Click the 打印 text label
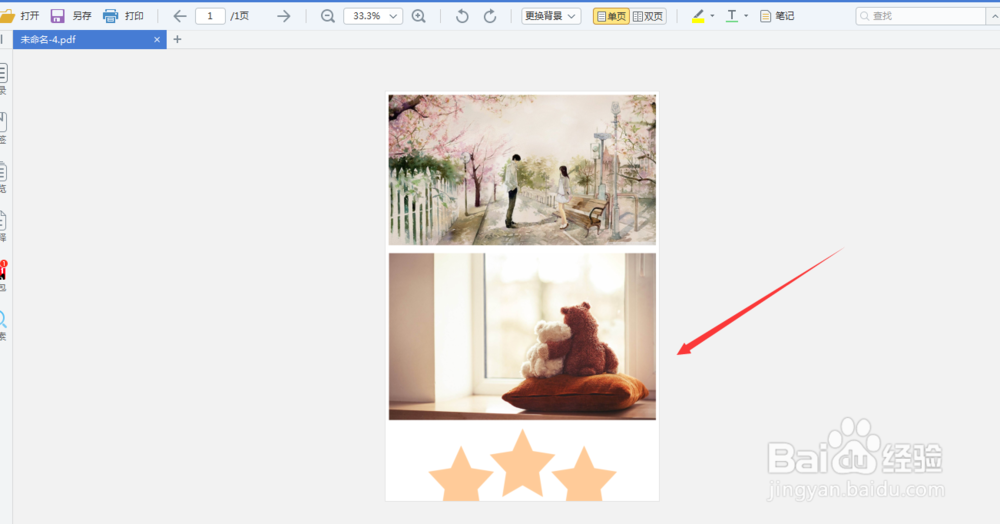Image resolution: width=1000 pixels, height=524 pixels. point(134,16)
